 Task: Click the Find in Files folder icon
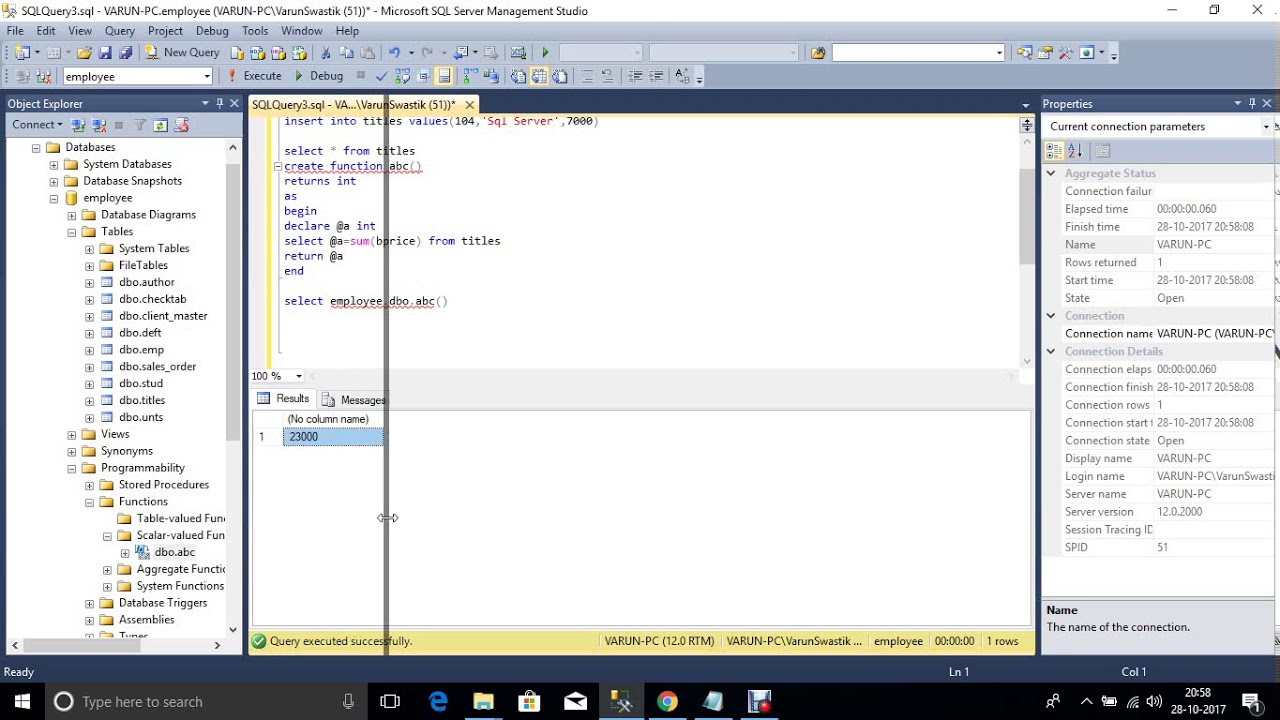tap(818, 52)
